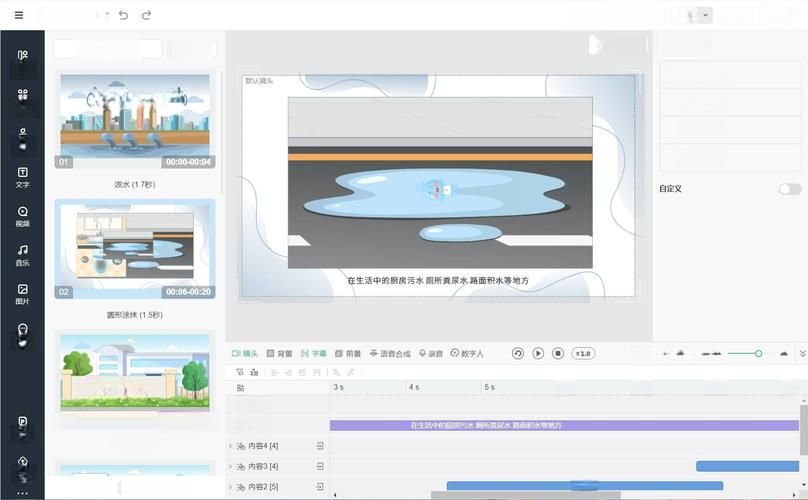Open the 图片 (Image) sidebar panel

pyautogui.click(x=22, y=294)
